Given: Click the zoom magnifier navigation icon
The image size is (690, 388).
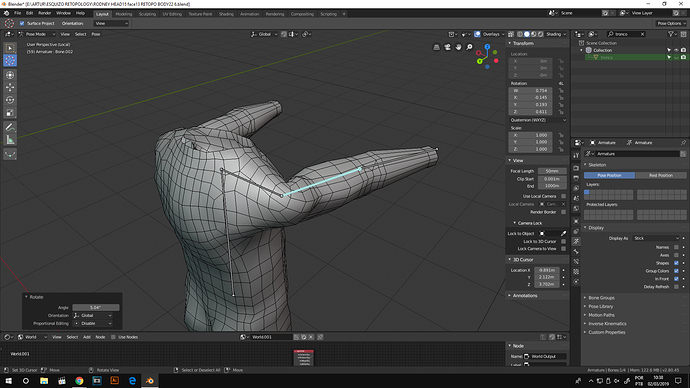Looking at the screenshot, I should click(x=470, y=47).
